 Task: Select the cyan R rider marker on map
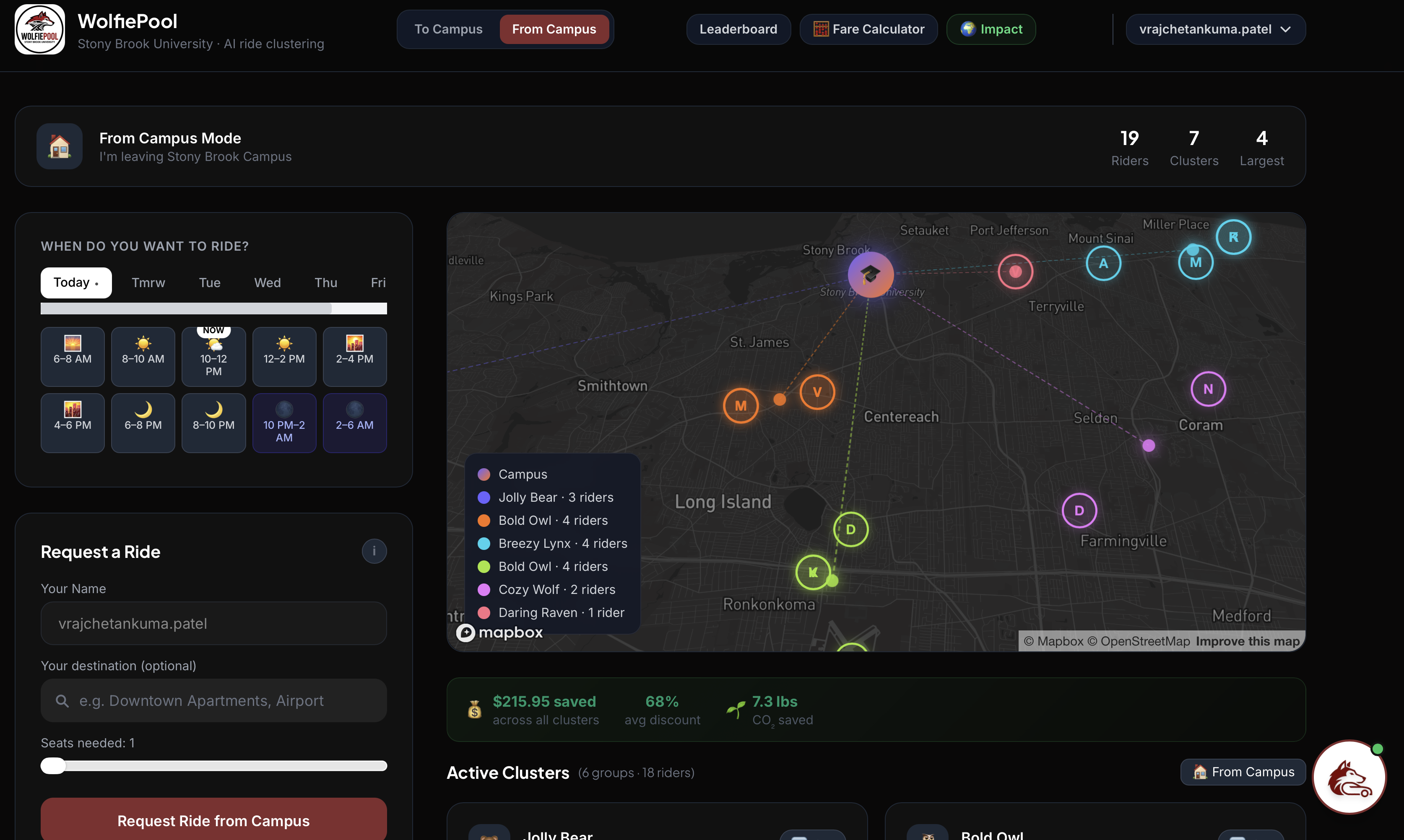coord(1234,237)
